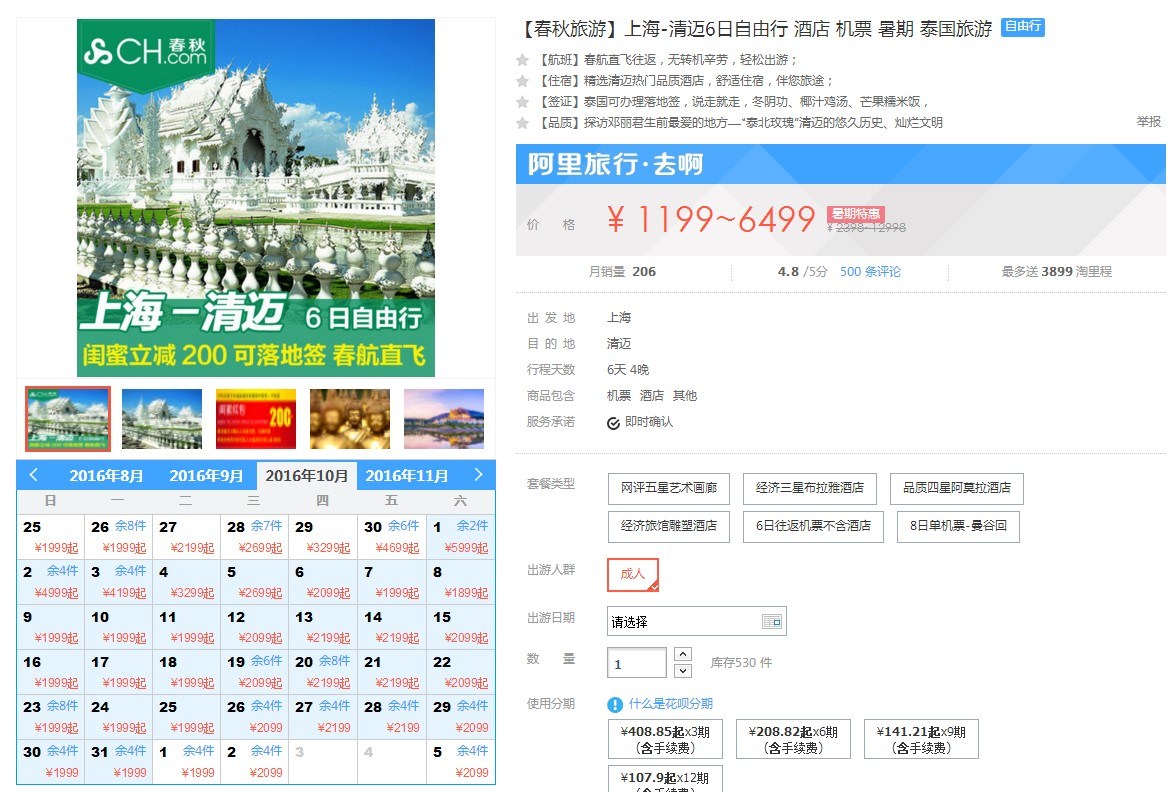Viewport: 1176px width, 792px height.
Task: Select golden Buddha statues thumbnail
Action: pos(350,419)
